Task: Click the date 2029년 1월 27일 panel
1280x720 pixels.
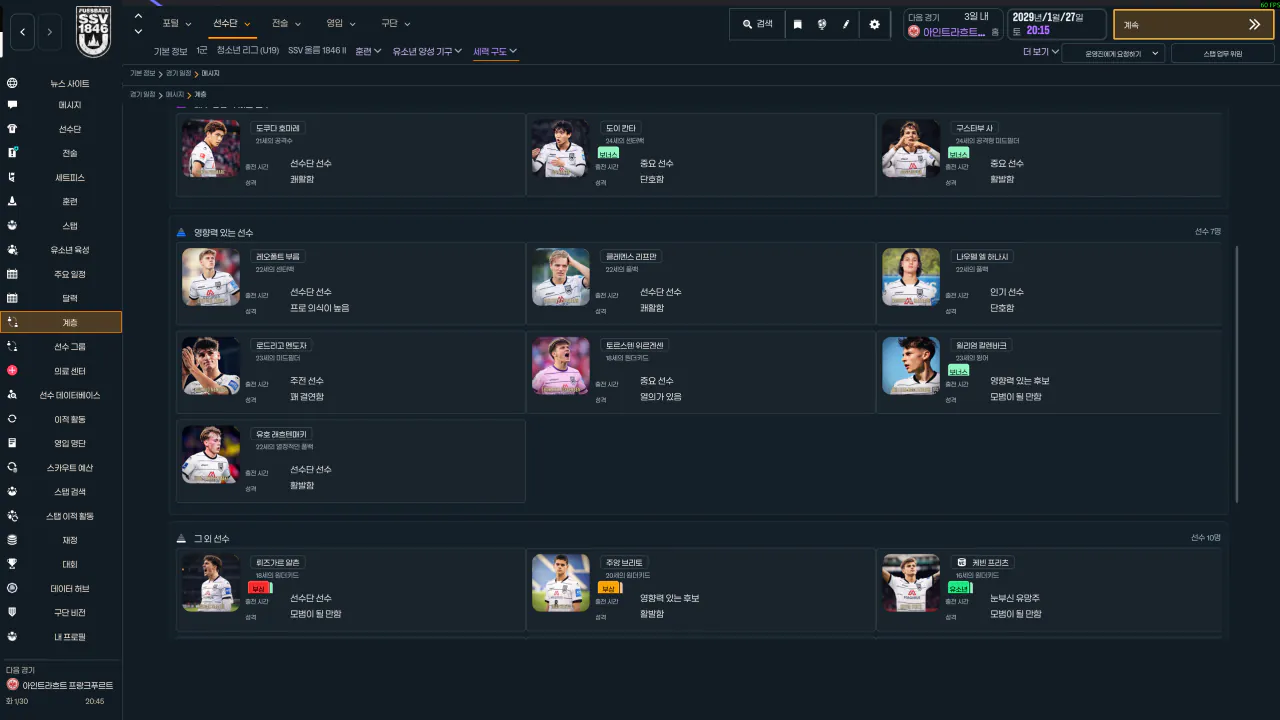Action: [1057, 24]
